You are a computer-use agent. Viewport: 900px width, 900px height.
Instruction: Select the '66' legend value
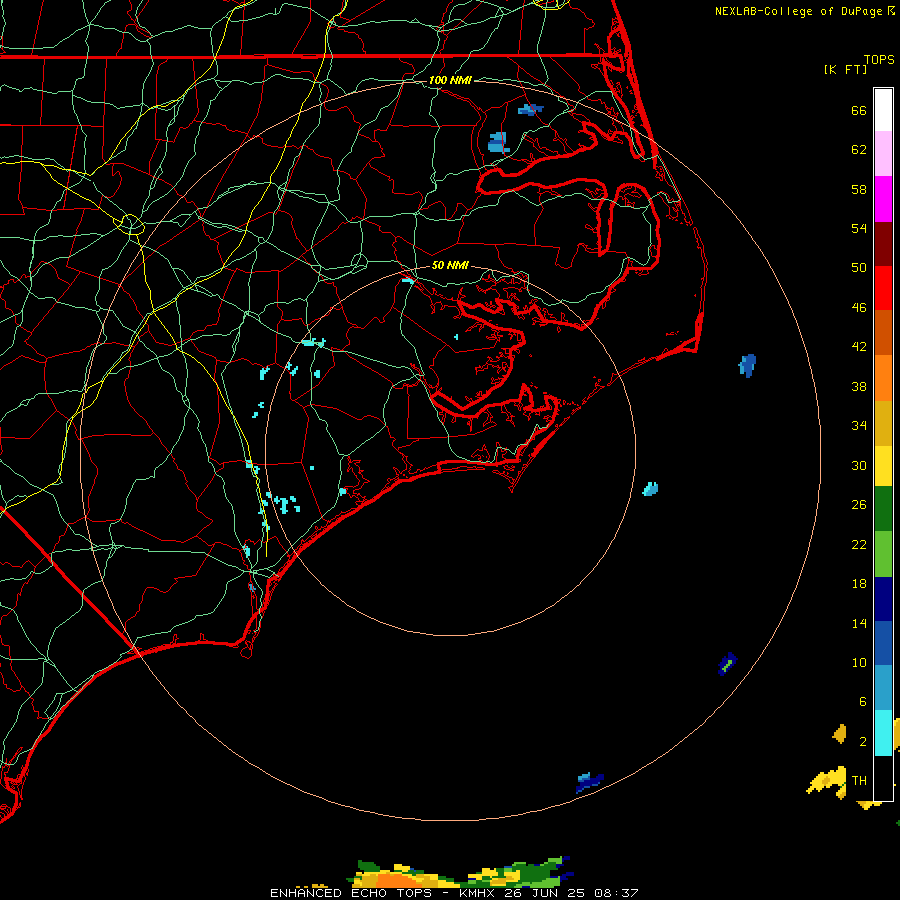pyautogui.click(x=859, y=110)
